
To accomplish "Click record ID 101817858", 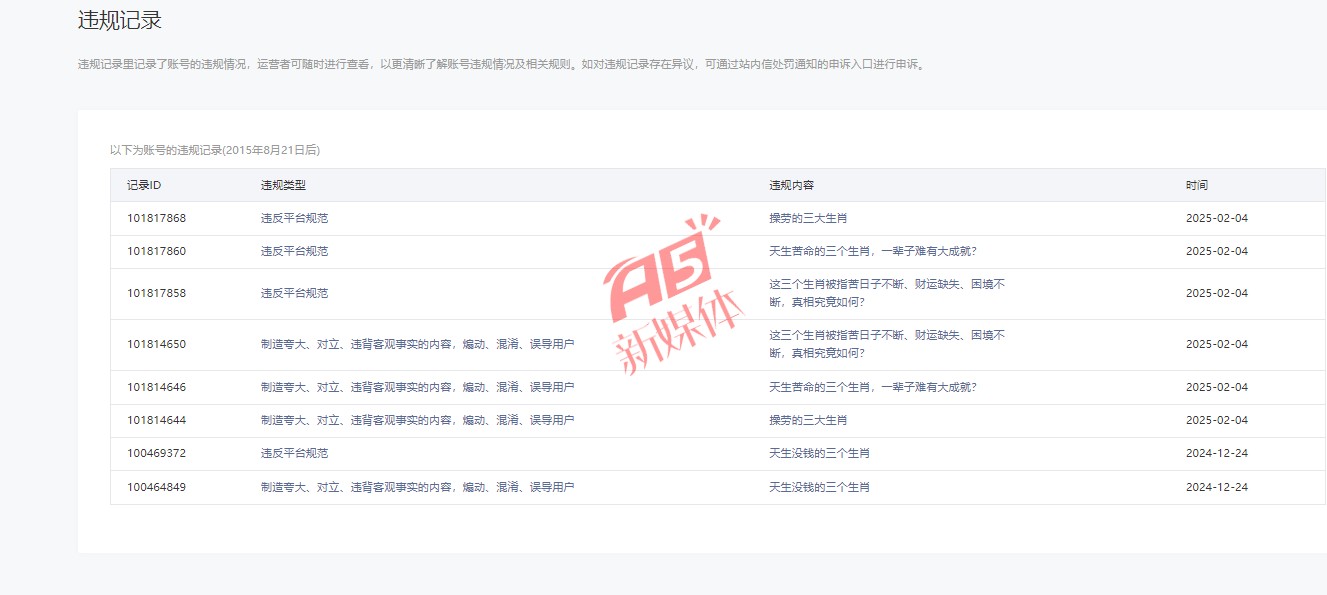I will click(x=156, y=293).
